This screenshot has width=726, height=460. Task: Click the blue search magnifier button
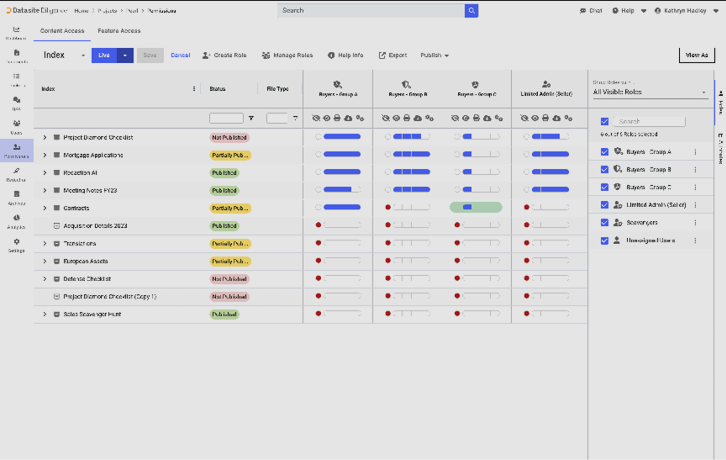[x=471, y=10]
